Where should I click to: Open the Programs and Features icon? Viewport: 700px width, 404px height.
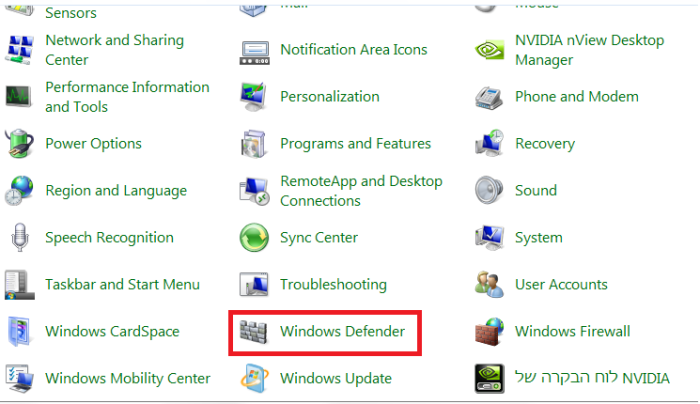pyautogui.click(x=254, y=144)
